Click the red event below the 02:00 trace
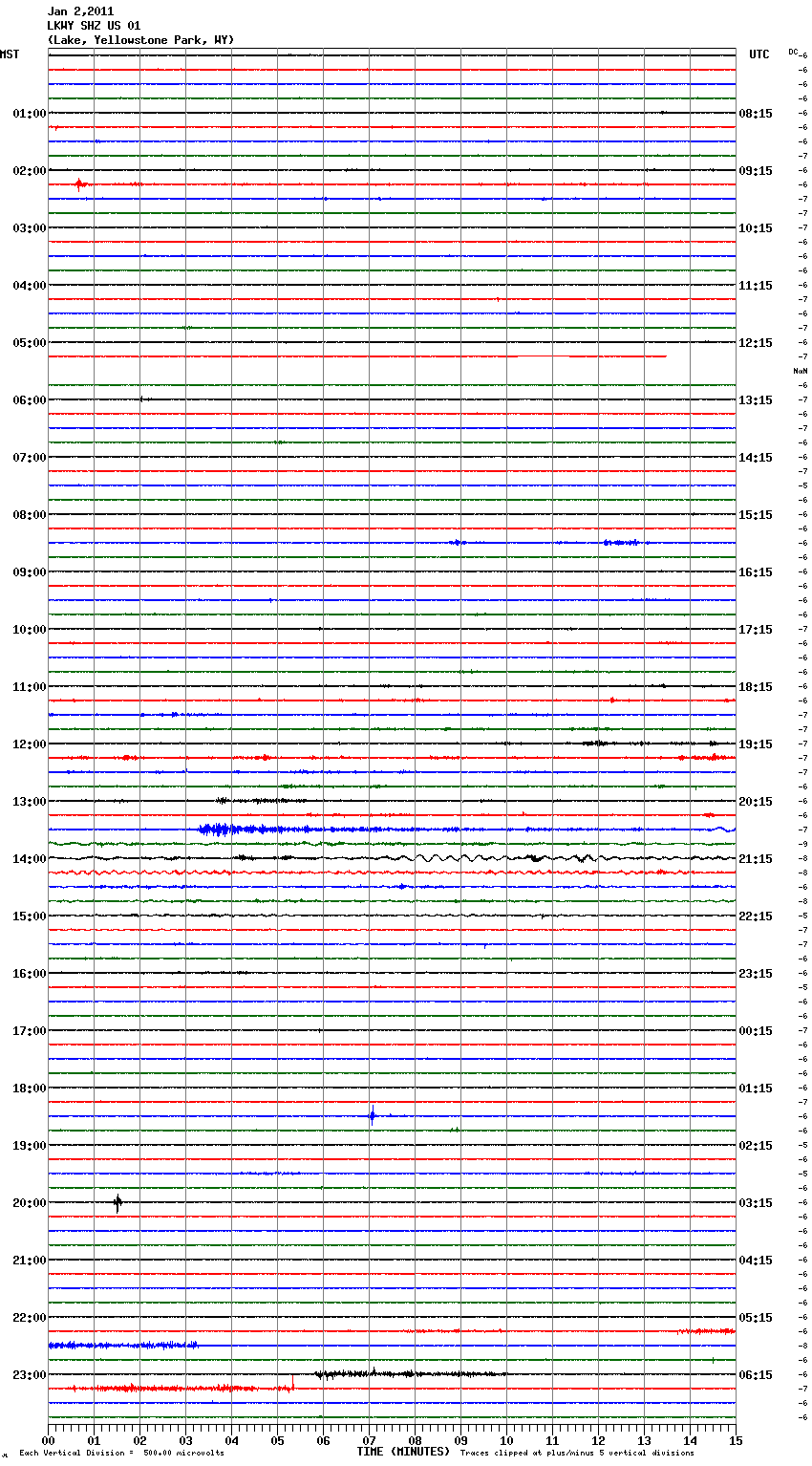 point(80,184)
